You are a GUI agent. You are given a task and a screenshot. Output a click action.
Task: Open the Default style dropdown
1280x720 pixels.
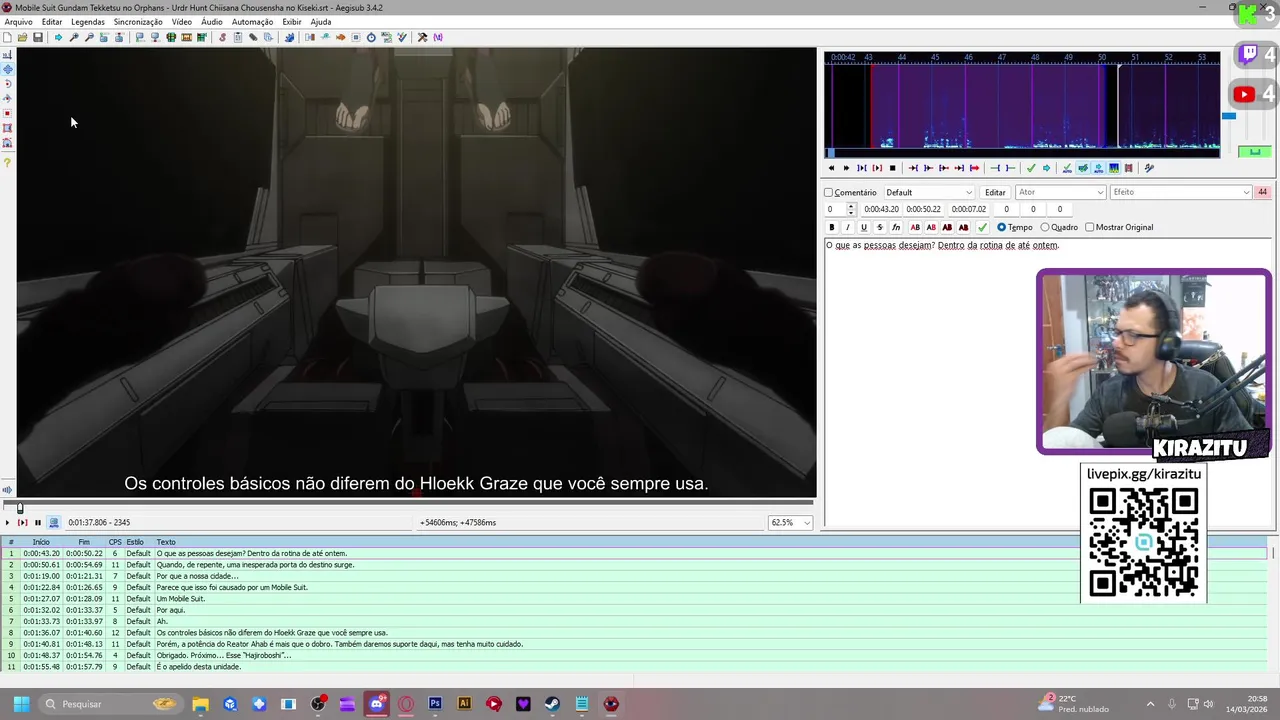tap(928, 192)
